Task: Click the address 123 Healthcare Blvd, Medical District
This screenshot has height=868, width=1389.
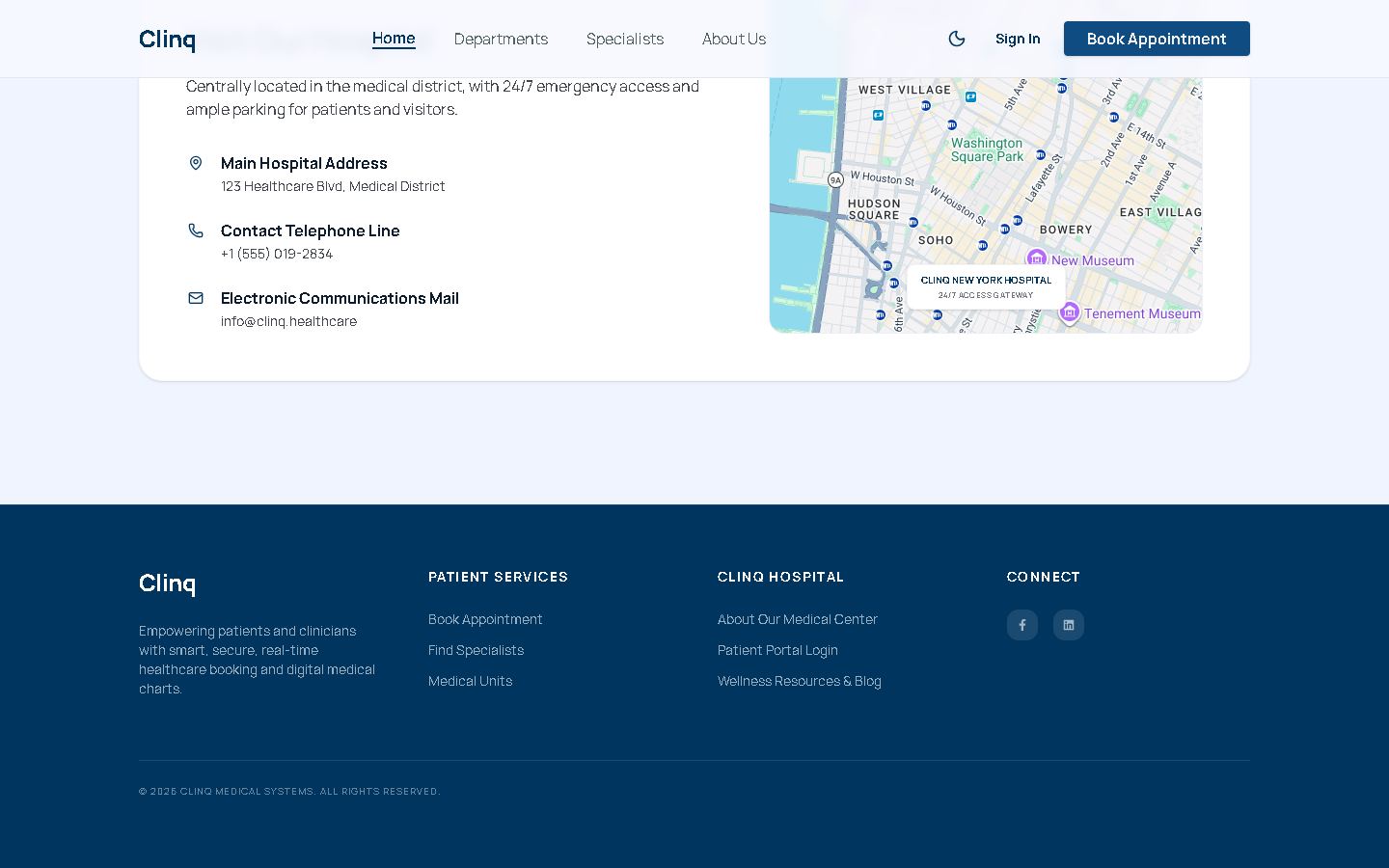Action: (x=333, y=186)
